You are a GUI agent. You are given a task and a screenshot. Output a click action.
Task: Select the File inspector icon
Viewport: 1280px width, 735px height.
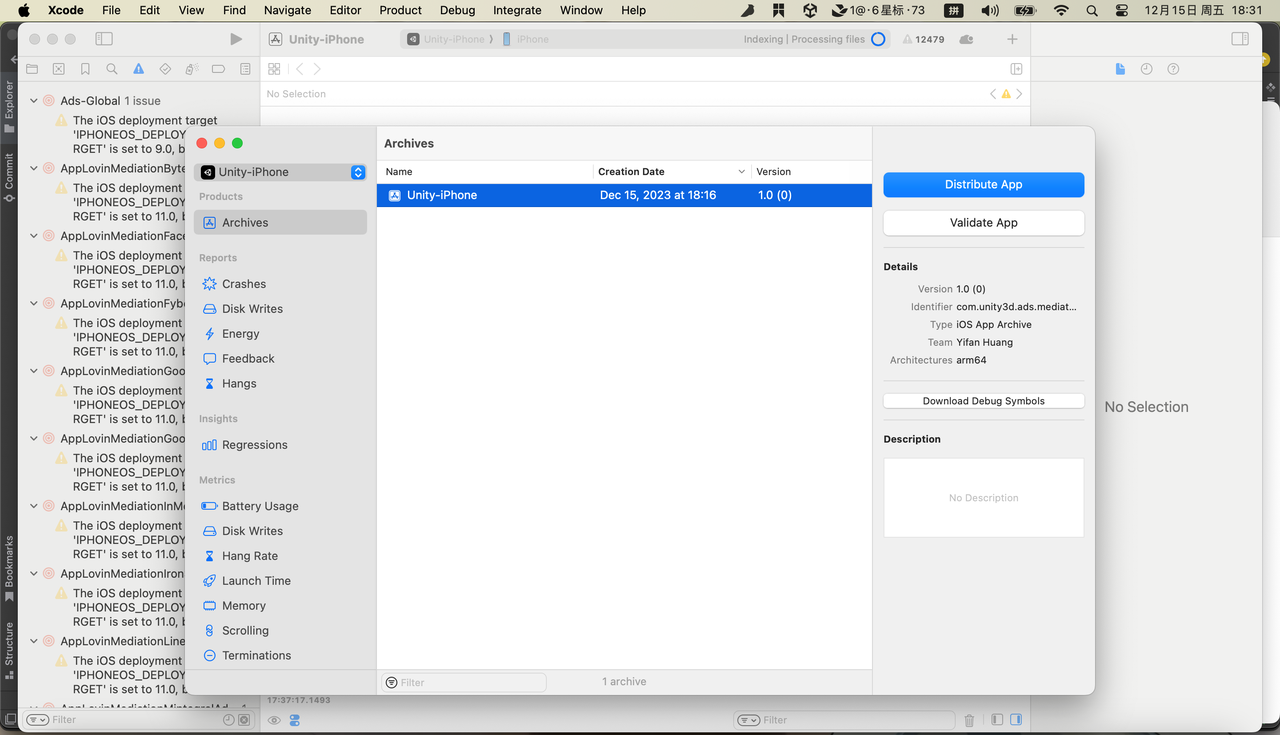coord(1120,69)
